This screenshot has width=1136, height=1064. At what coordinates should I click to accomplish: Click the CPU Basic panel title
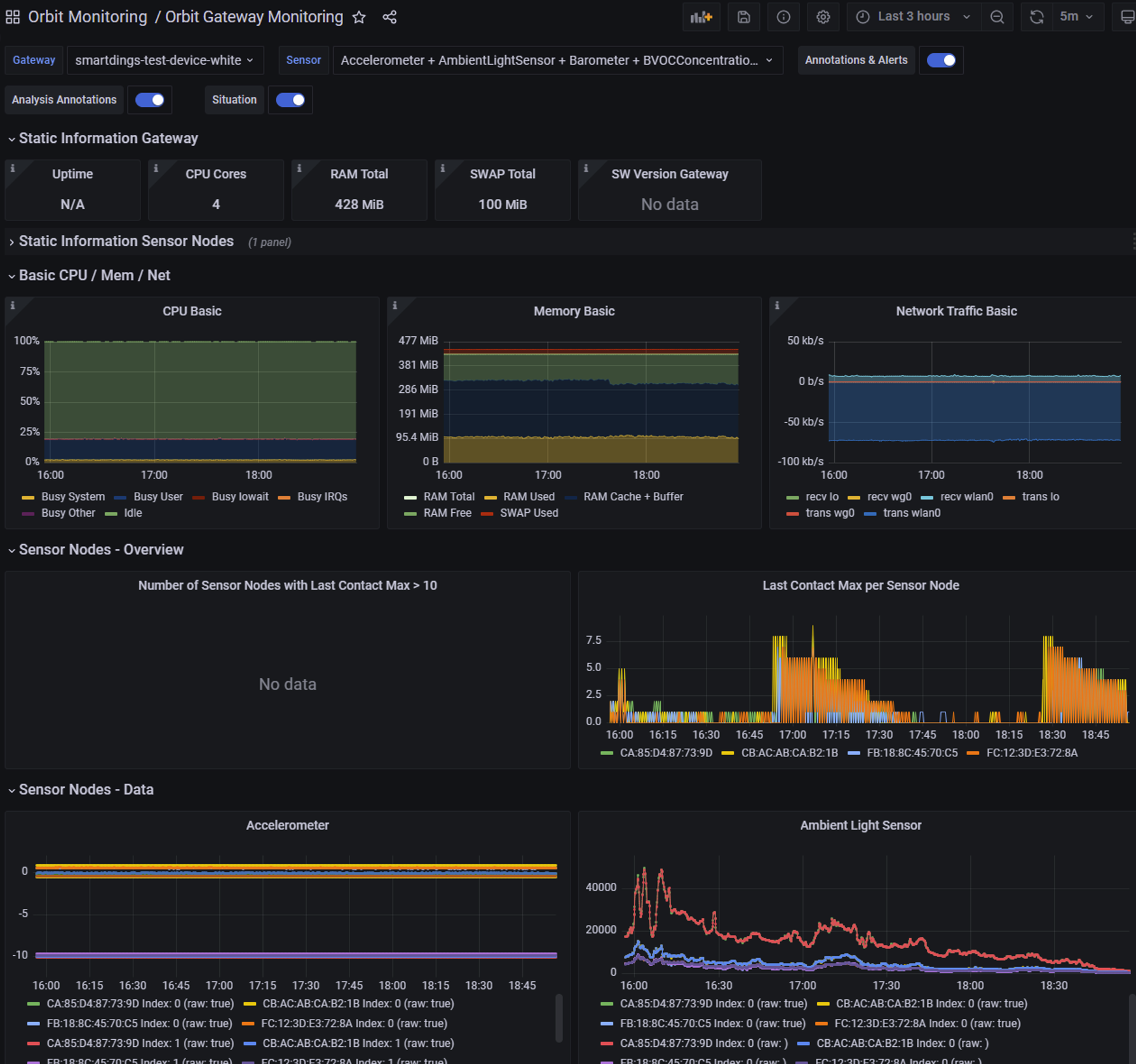192,311
